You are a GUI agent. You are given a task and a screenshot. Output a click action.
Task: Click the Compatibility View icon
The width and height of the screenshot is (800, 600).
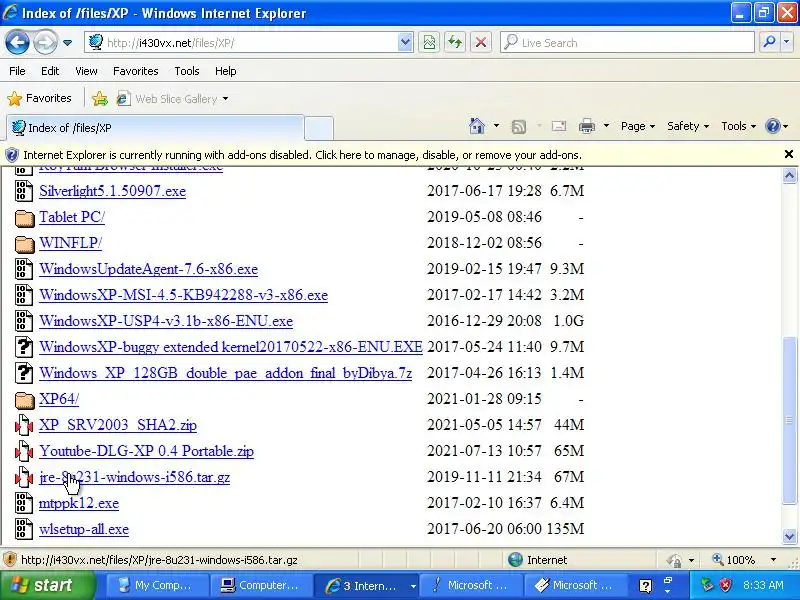[429, 42]
